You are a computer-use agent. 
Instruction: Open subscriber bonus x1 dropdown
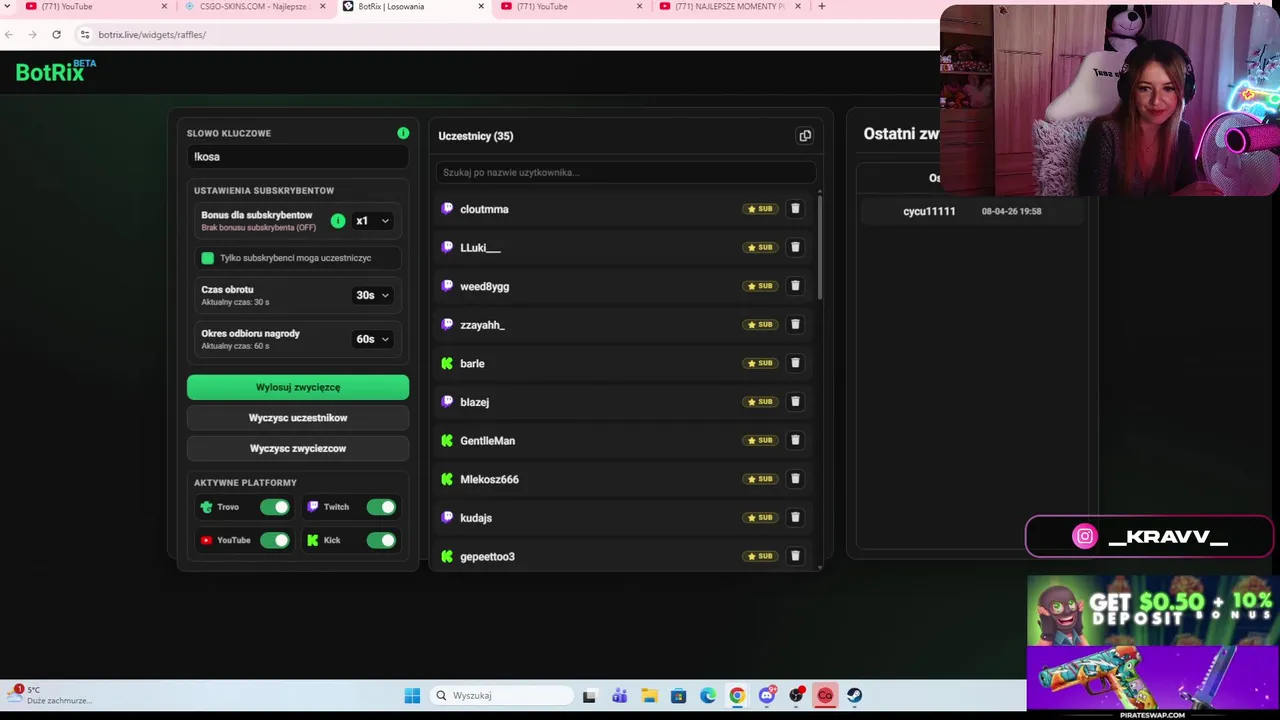(372, 221)
